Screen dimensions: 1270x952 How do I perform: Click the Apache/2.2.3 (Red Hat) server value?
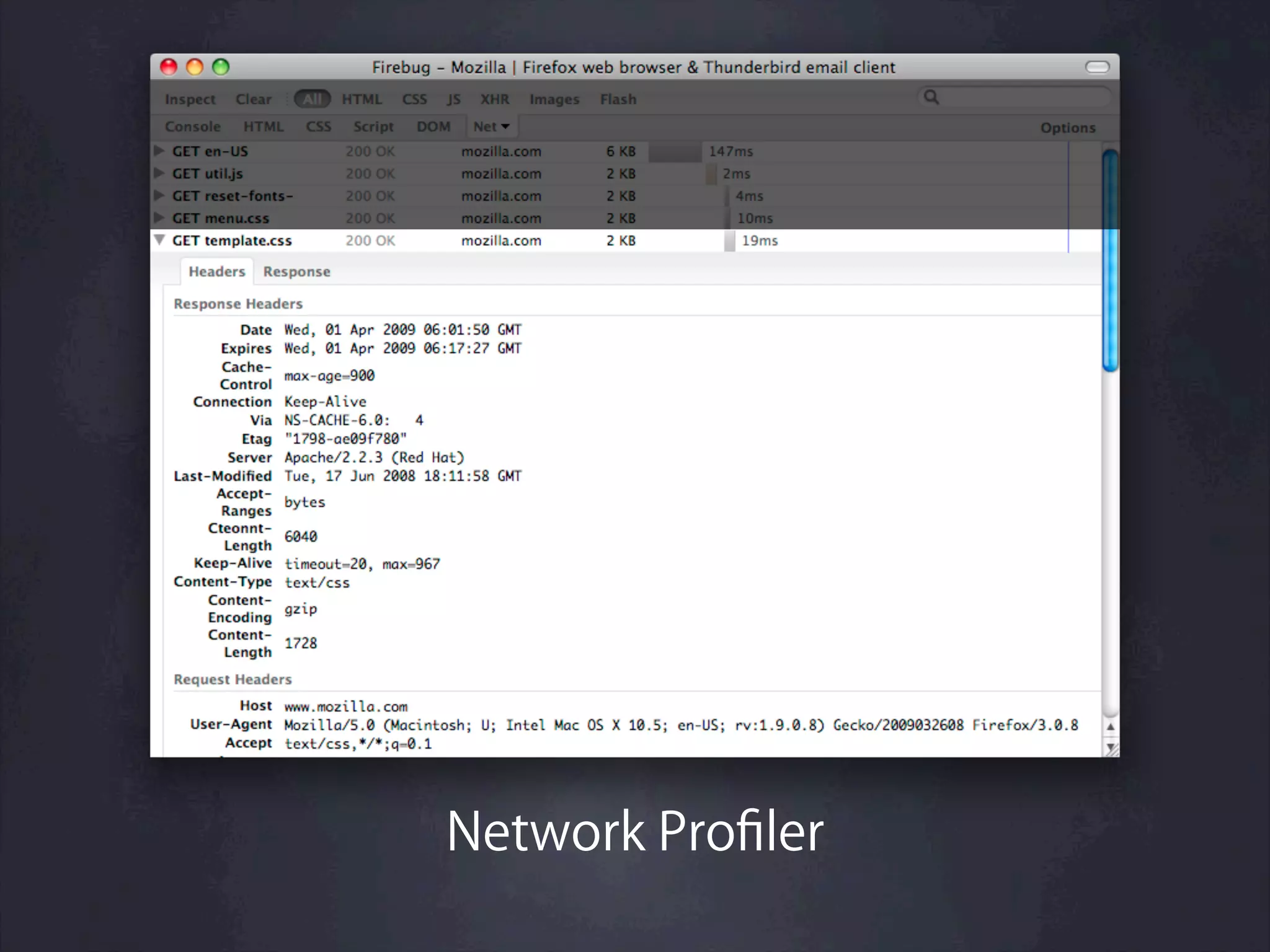coord(374,457)
